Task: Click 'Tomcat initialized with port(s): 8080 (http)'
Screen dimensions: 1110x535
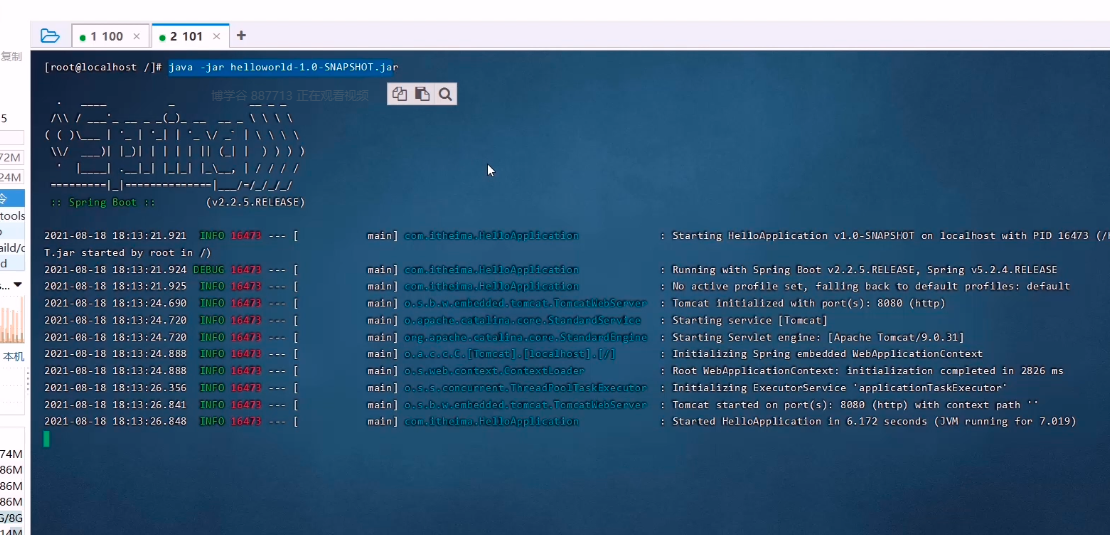Action: pyautogui.click(x=808, y=304)
